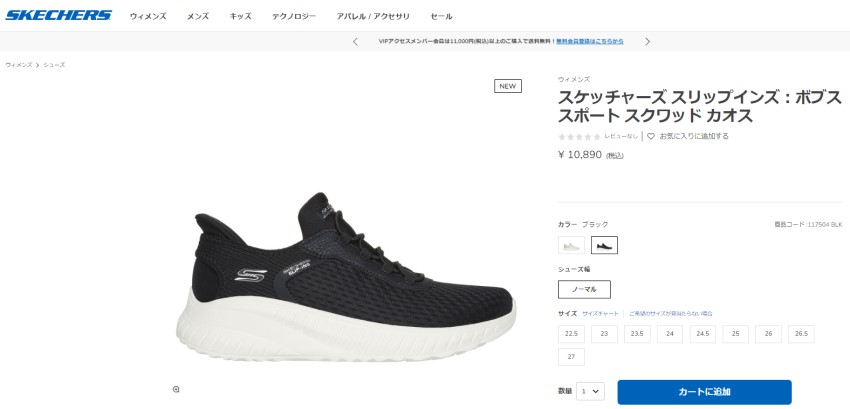Image resolution: width=850 pixels, height=409 pixels.
Task: Show next promo banner with right arrow
Action: (647, 41)
